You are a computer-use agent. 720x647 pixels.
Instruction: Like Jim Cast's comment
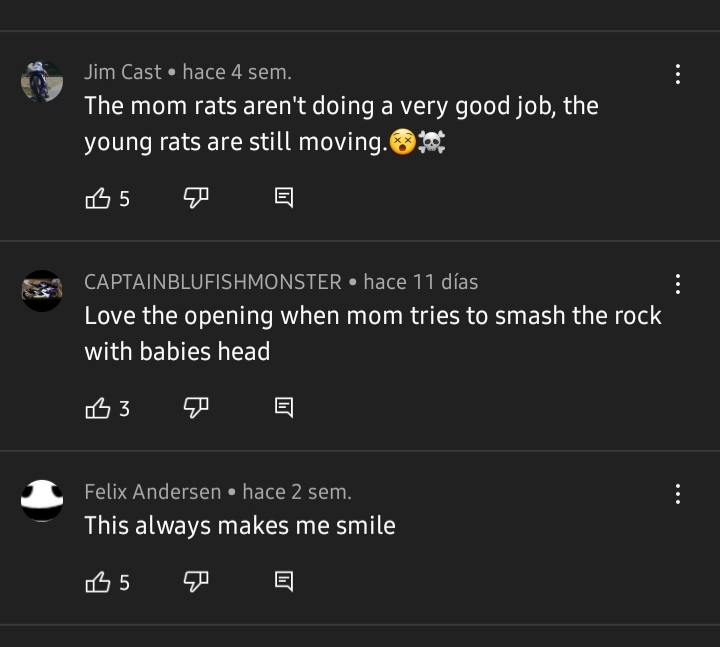point(98,198)
